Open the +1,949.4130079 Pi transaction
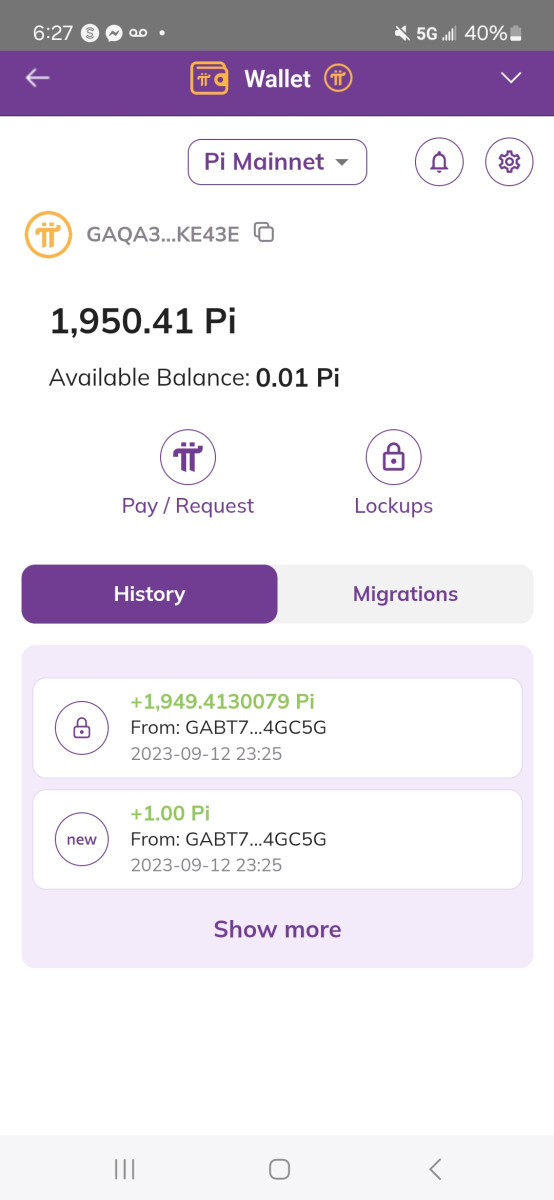 tap(277, 728)
